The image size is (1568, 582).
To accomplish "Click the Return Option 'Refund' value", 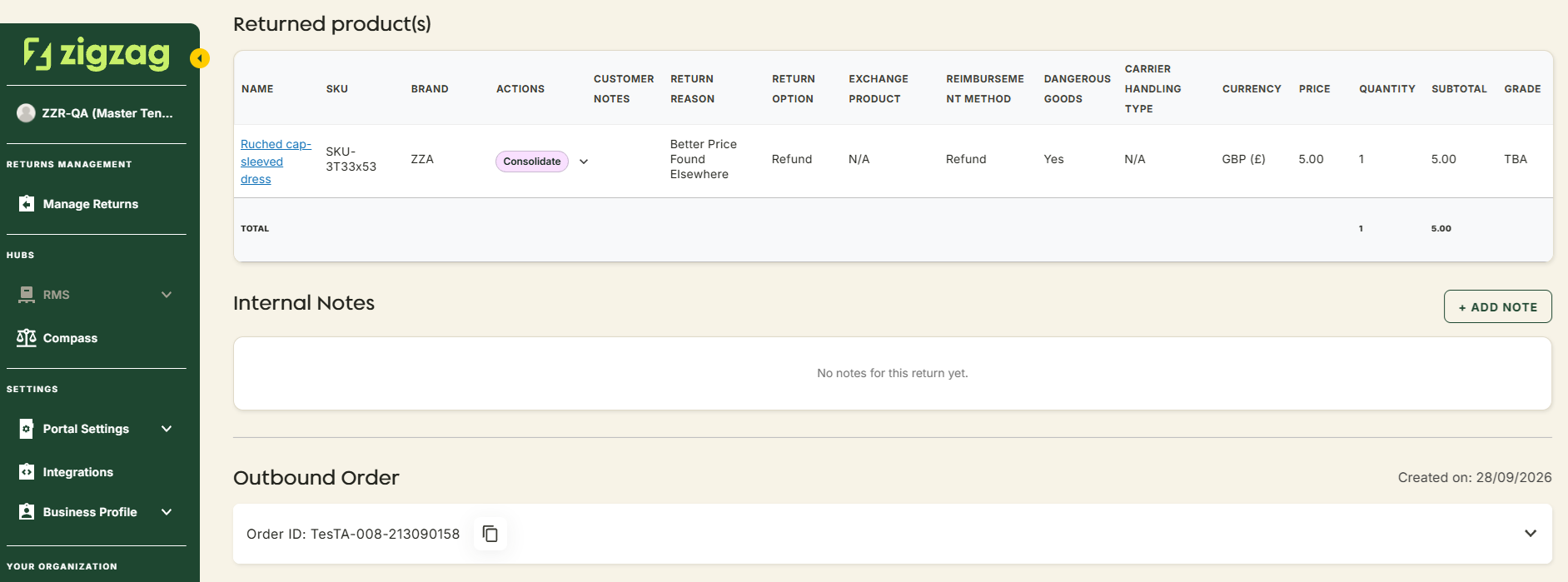I will coord(792,159).
